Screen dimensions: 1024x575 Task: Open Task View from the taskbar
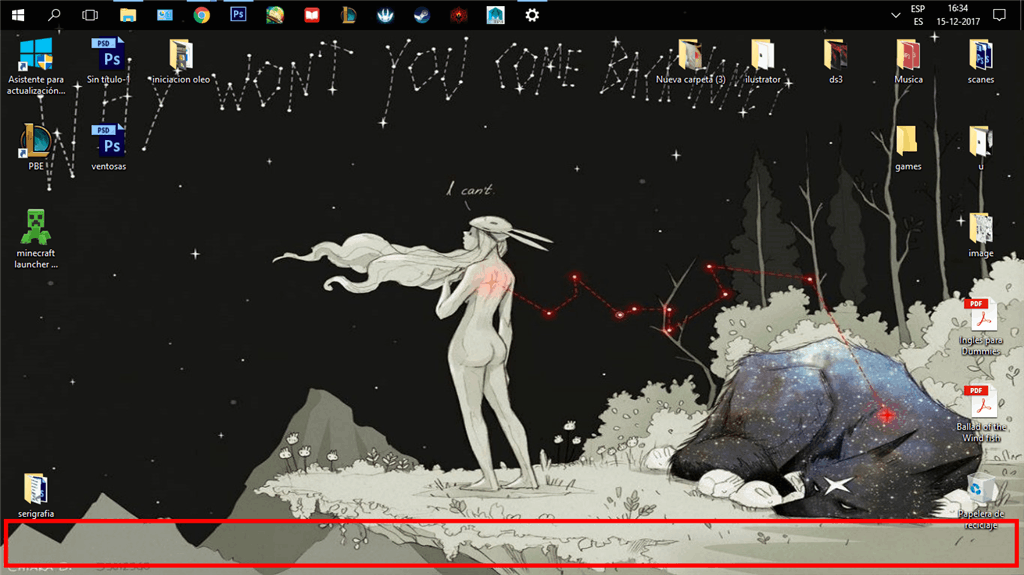coord(90,14)
